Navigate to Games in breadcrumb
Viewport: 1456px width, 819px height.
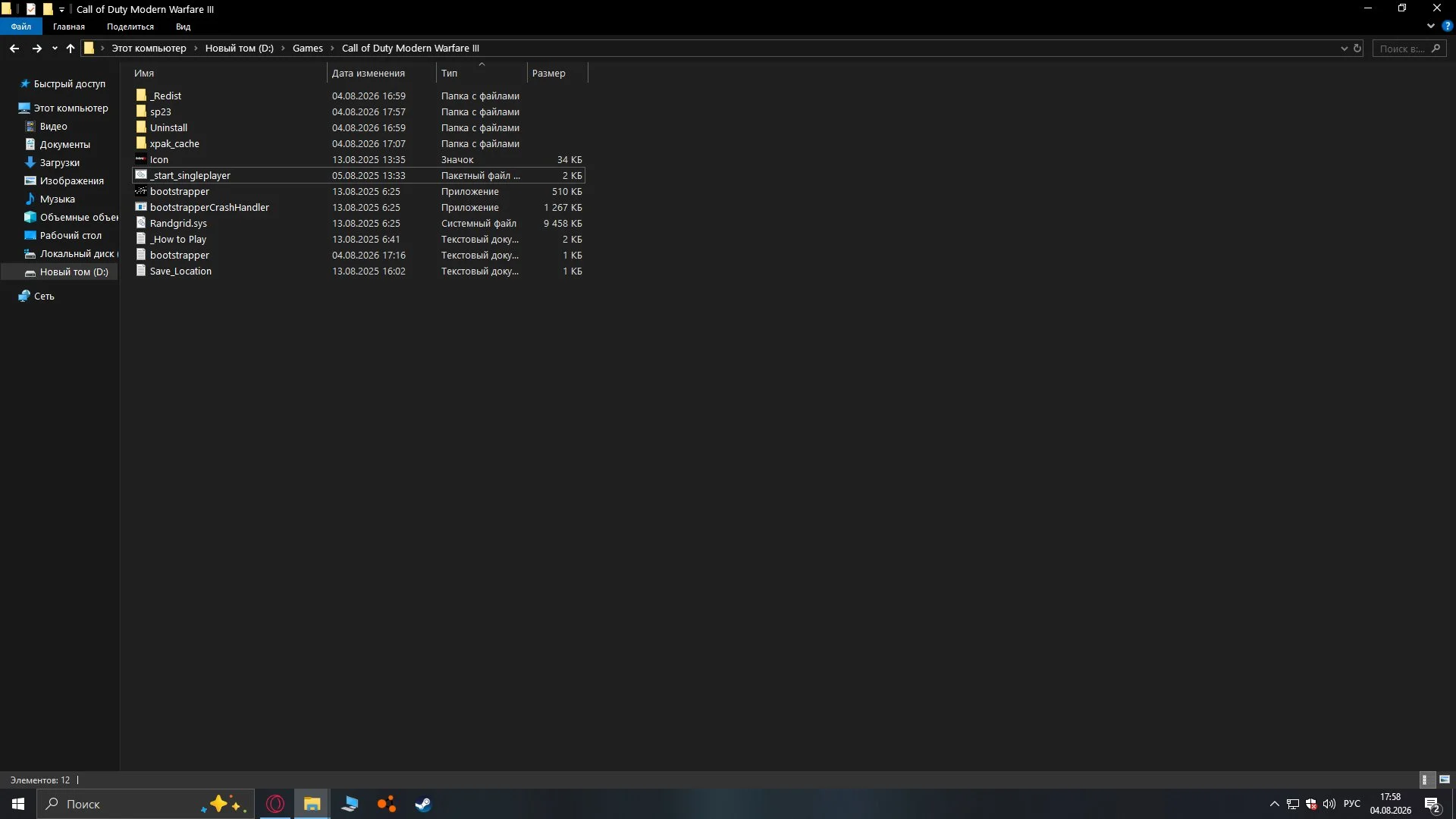point(307,48)
